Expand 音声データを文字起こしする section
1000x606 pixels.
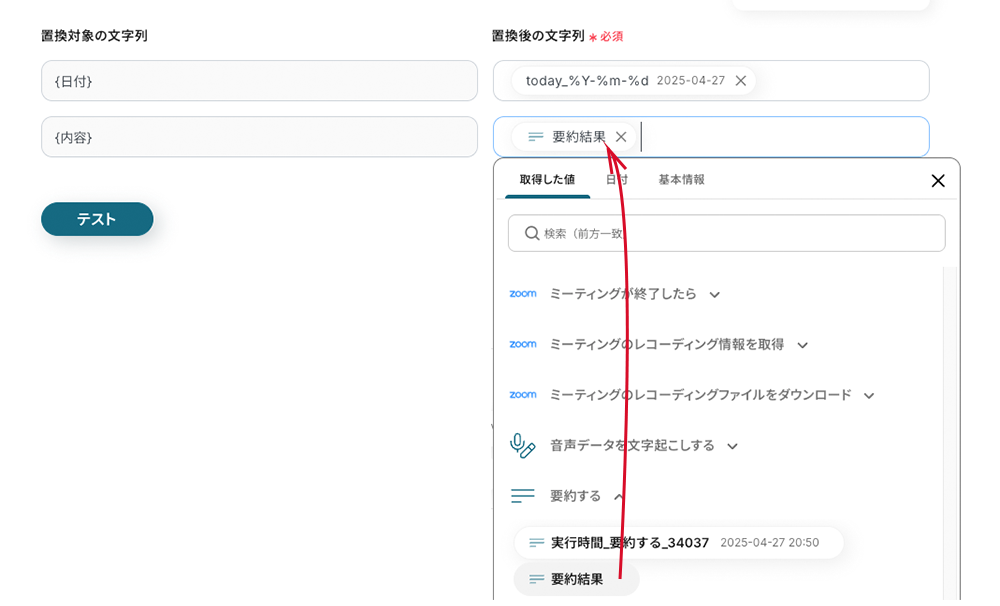[x=732, y=447]
